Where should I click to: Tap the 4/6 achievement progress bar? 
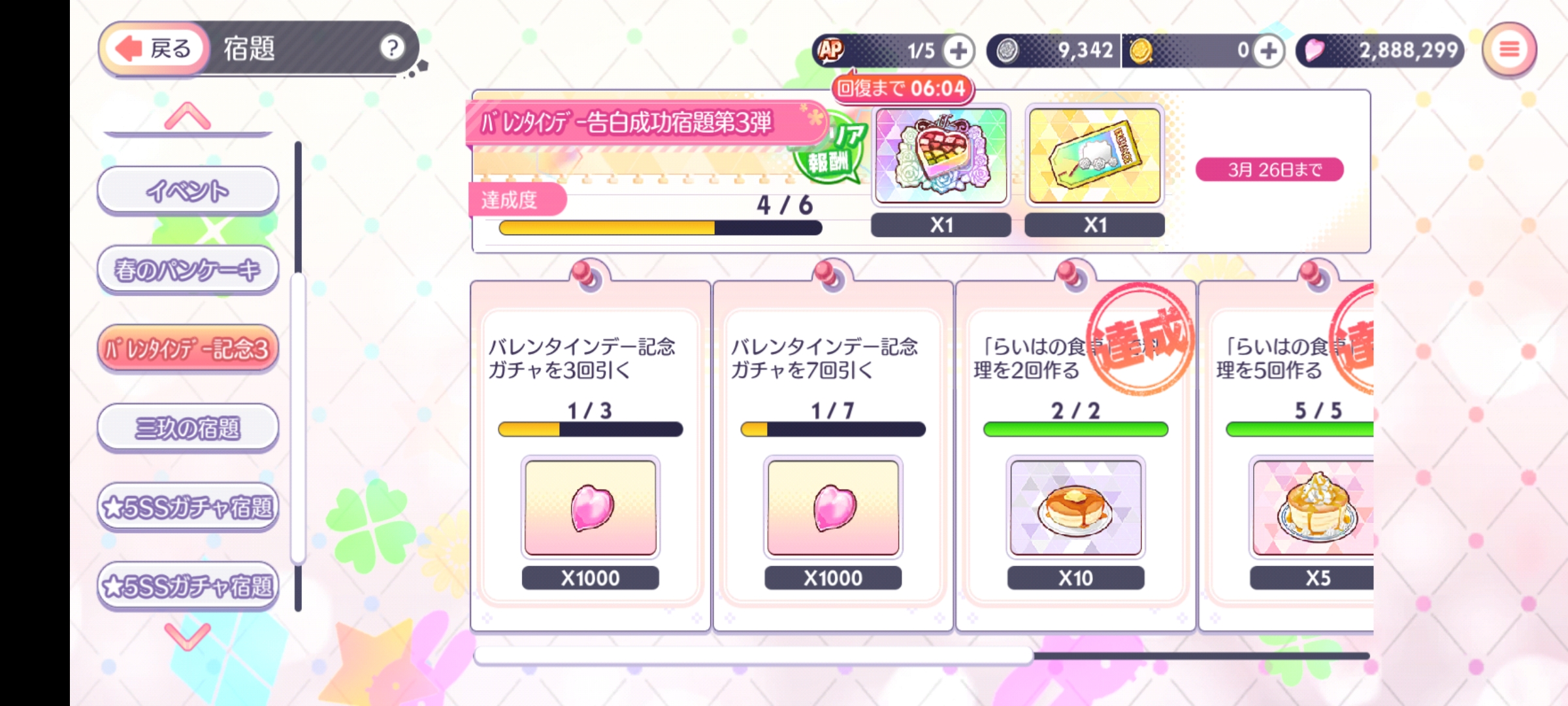click(660, 228)
